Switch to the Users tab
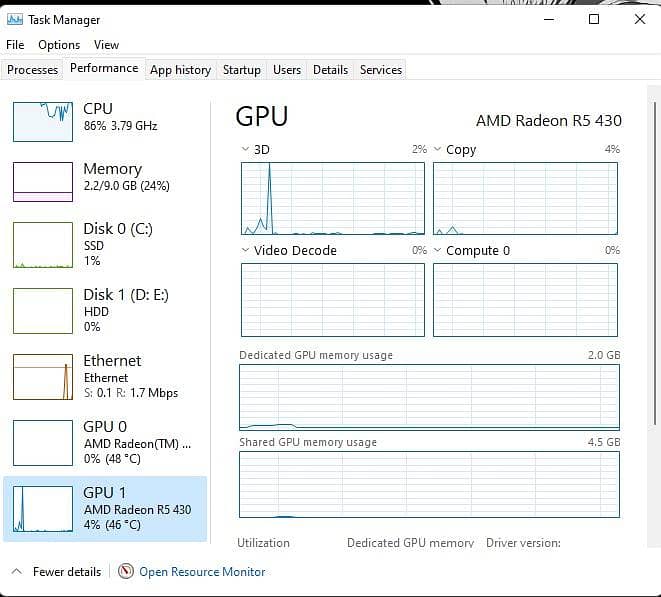Screen dimensions: 661x597 click(287, 70)
